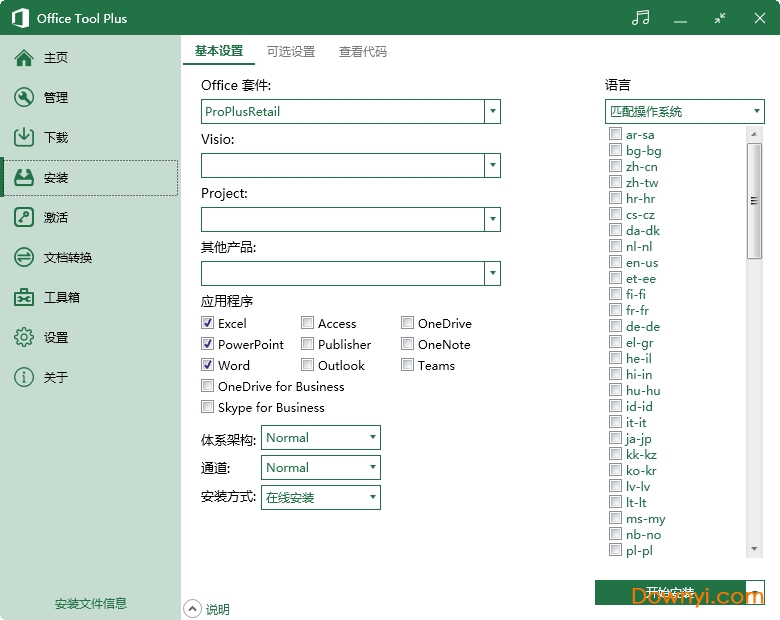Tick the zh-cn language checkbox
Viewport: 780px width, 620px height.
[615, 167]
